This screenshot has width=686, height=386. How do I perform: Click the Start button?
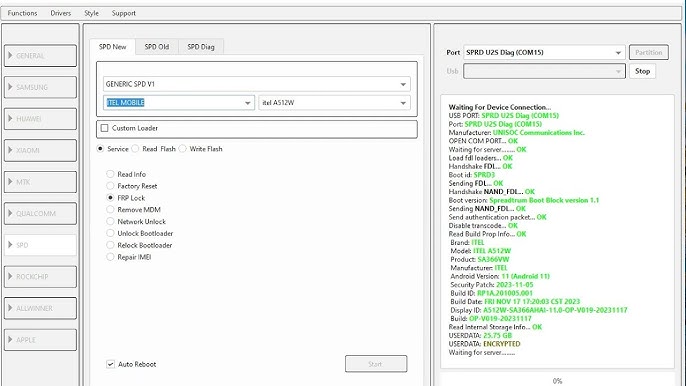pos(376,364)
